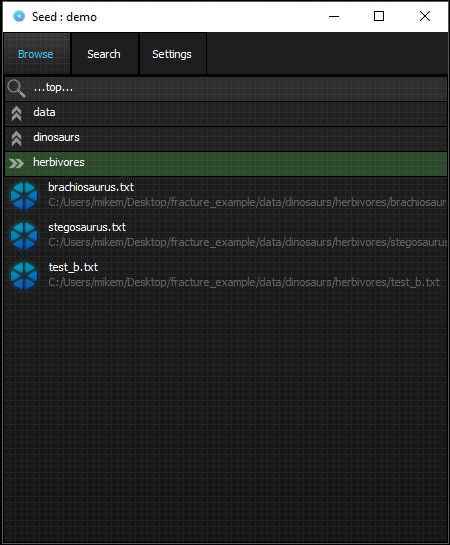Open the stegosaurus.txt file entry
This screenshot has height=545, width=450.
tap(226, 235)
